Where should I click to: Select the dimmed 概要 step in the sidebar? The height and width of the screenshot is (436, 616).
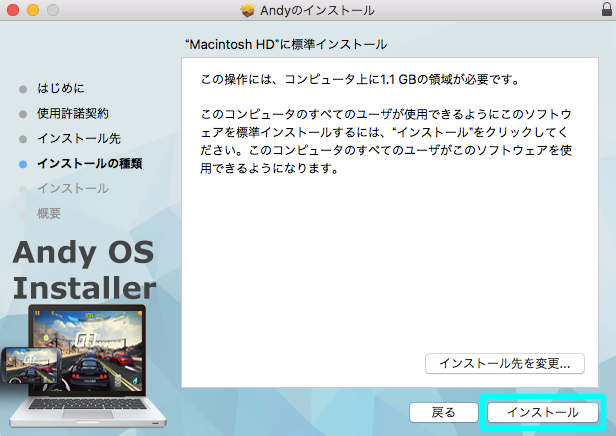[49, 214]
